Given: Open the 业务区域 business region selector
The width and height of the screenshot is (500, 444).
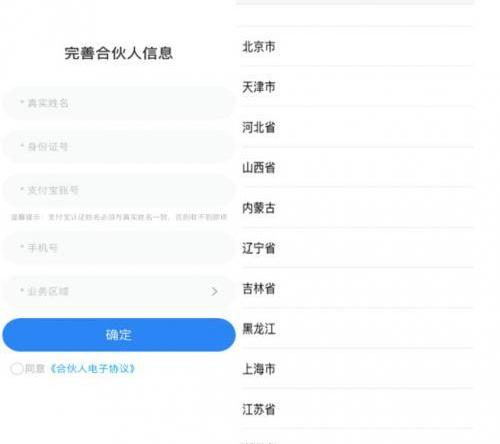Looking at the screenshot, I should pyautogui.click(x=119, y=292).
